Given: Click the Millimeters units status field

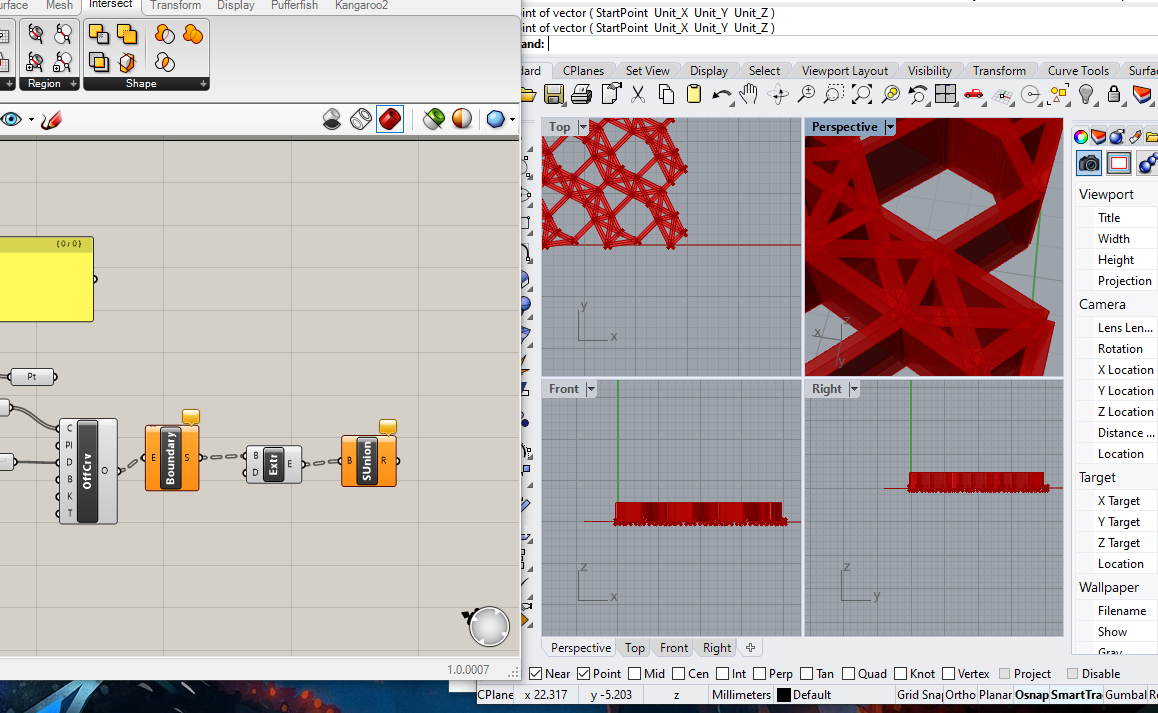Looking at the screenshot, I should click(x=741, y=695).
